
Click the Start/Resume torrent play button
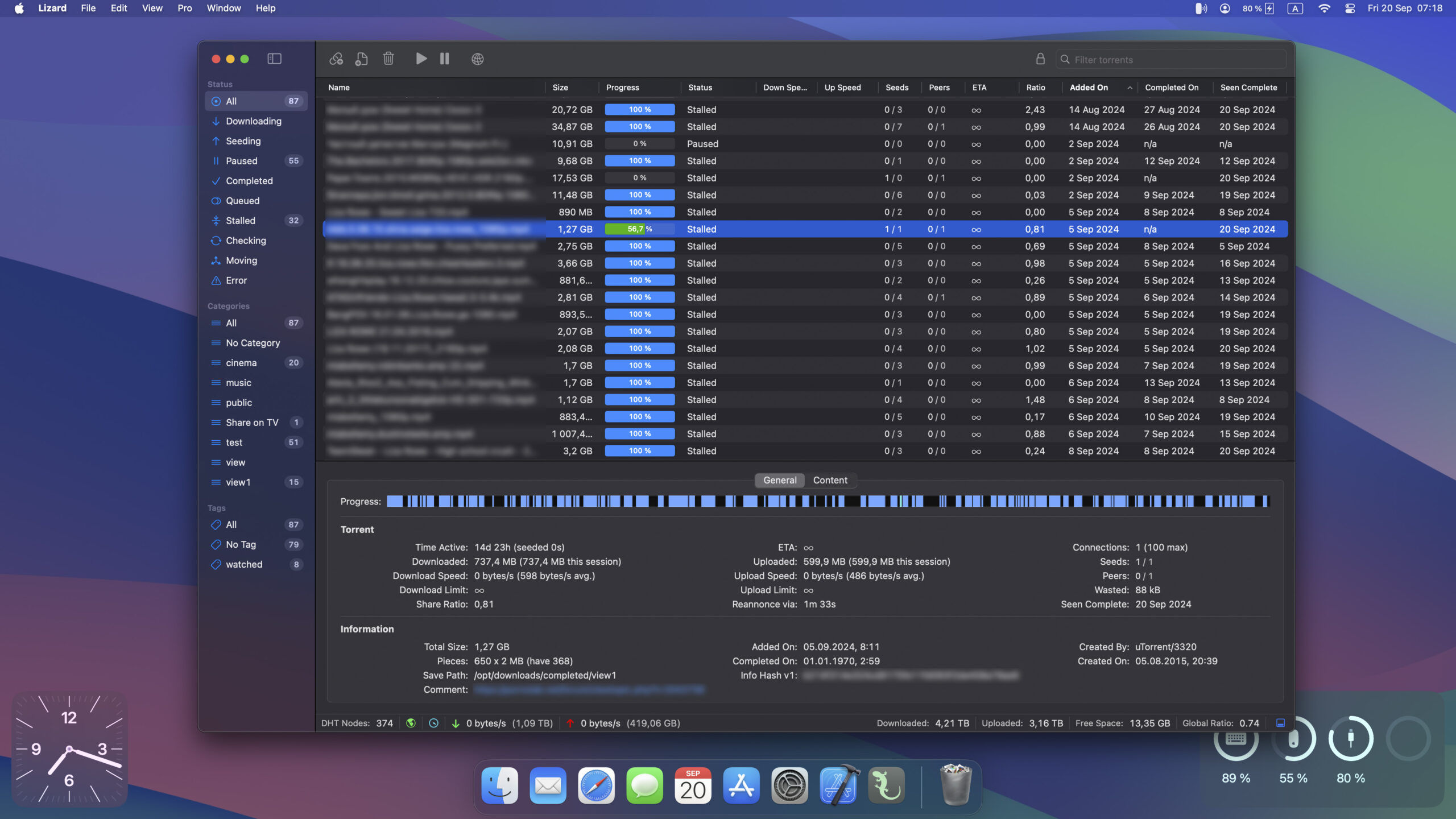click(420, 59)
